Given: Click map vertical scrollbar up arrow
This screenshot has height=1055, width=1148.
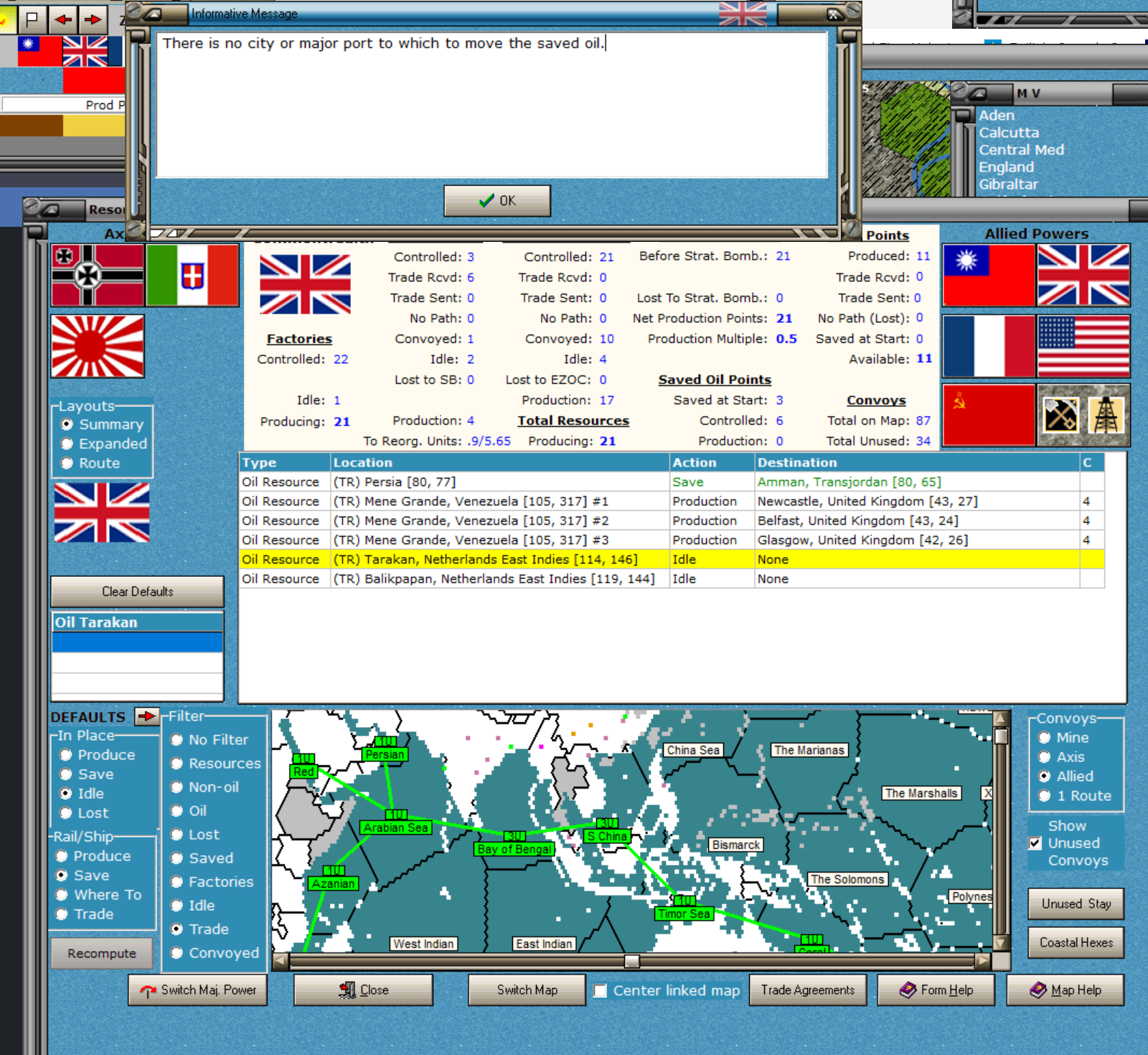Looking at the screenshot, I should [1001, 718].
